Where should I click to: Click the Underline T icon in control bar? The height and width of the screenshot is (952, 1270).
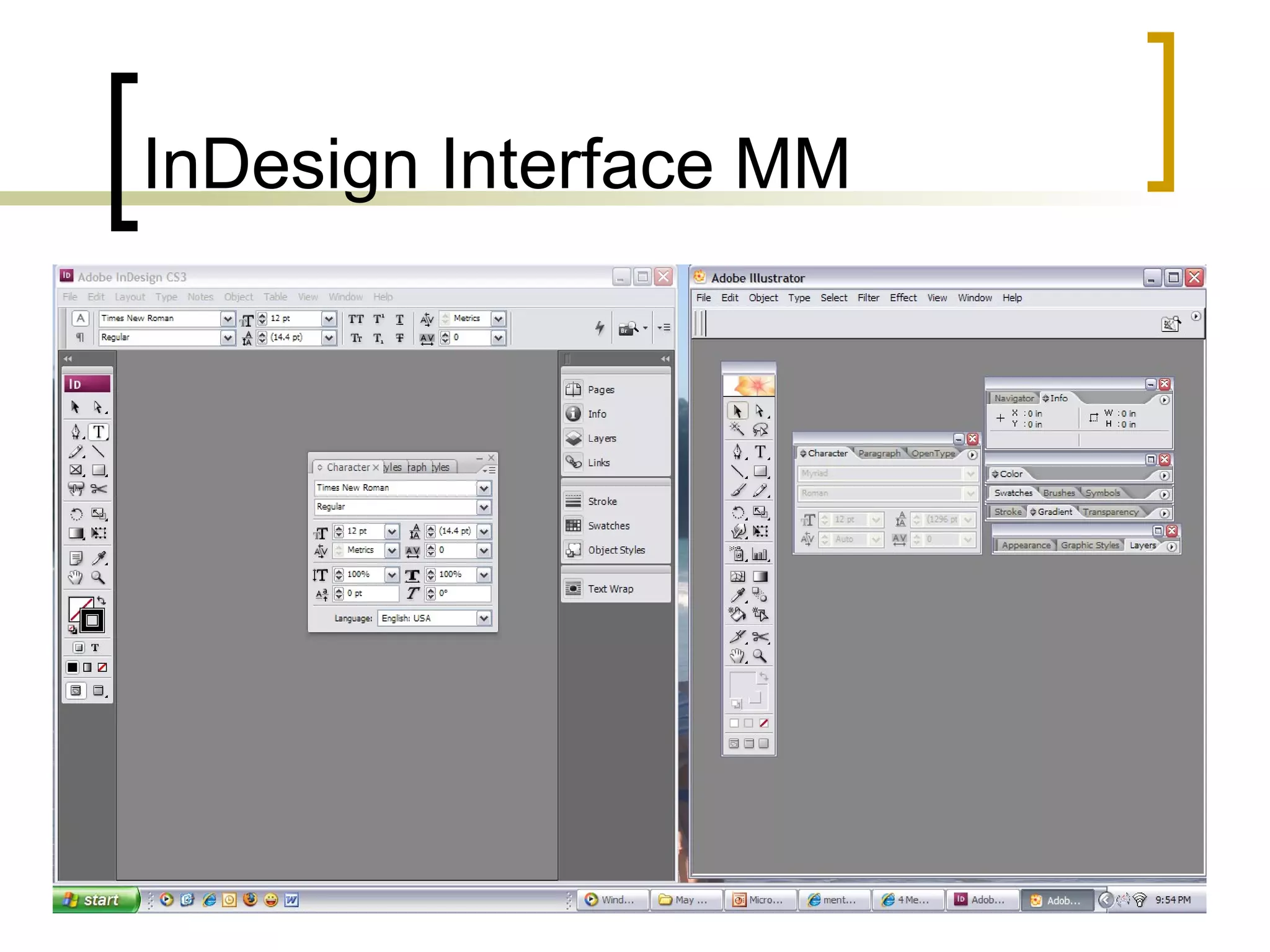pyautogui.click(x=399, y=319)
